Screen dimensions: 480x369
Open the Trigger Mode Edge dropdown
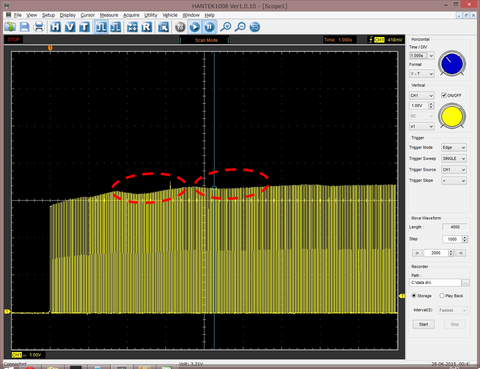454,147
